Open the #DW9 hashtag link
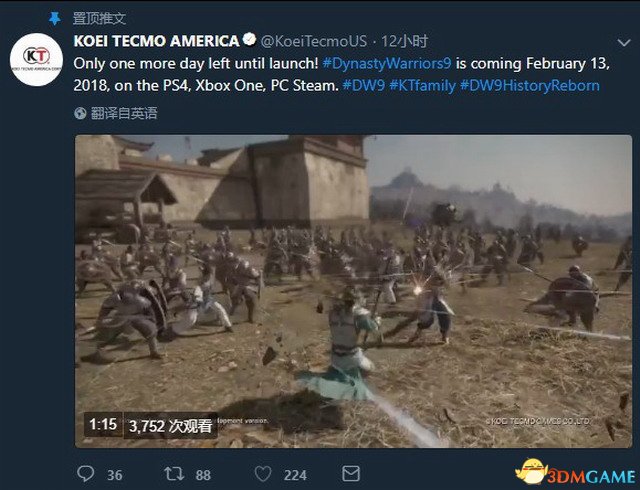This screenshot has height=490, width=640. pos(362,85)
